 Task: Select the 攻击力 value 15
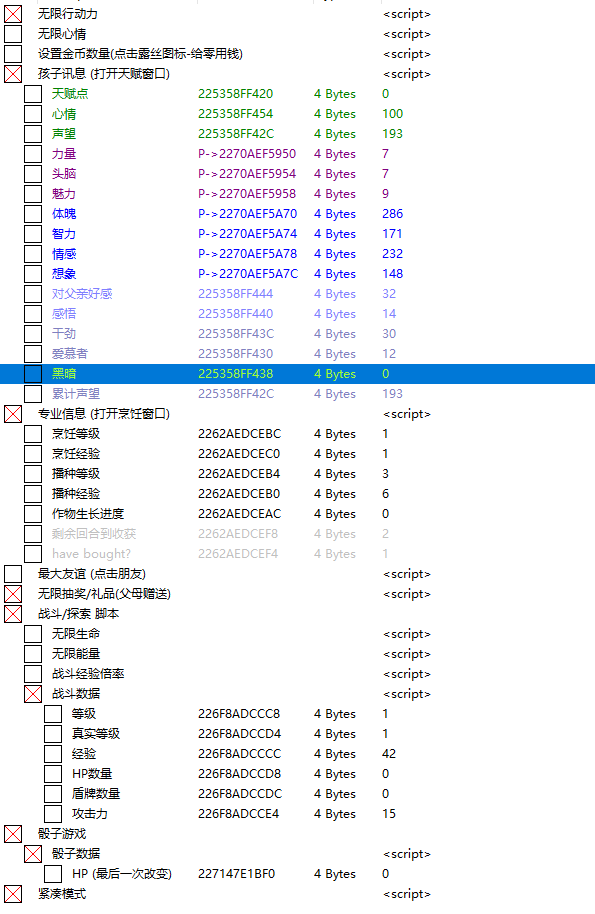389,814
